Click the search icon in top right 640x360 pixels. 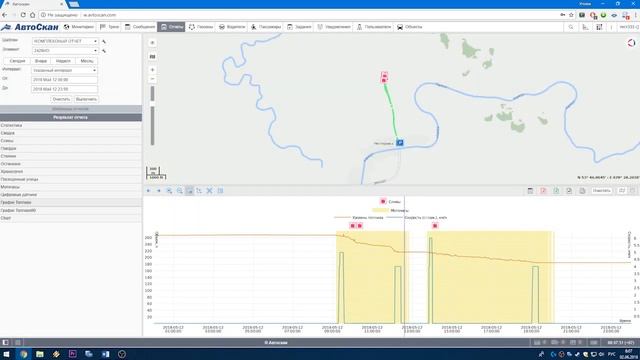tap(571, 27)
